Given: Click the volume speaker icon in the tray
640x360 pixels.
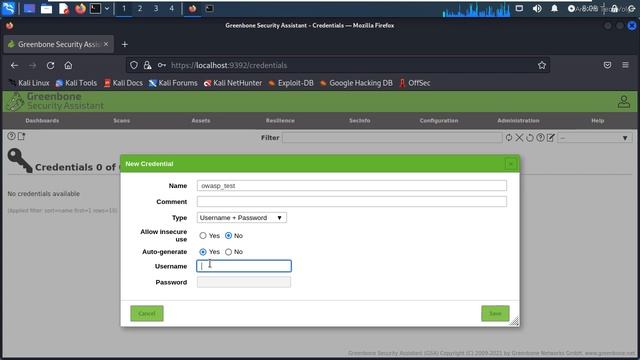Looking at the screenshot, I should pos(537,9).
